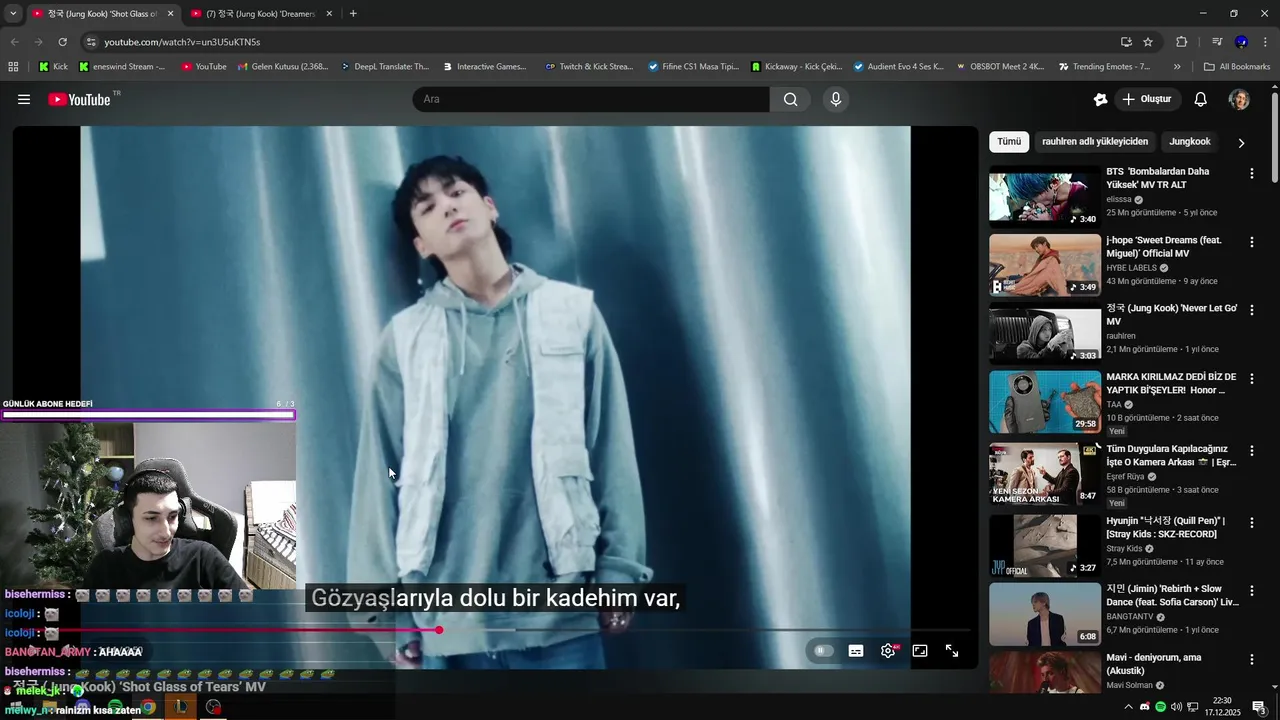Open Jimin 'Rebirth + Slow Dance' video title

point(1172,596)
